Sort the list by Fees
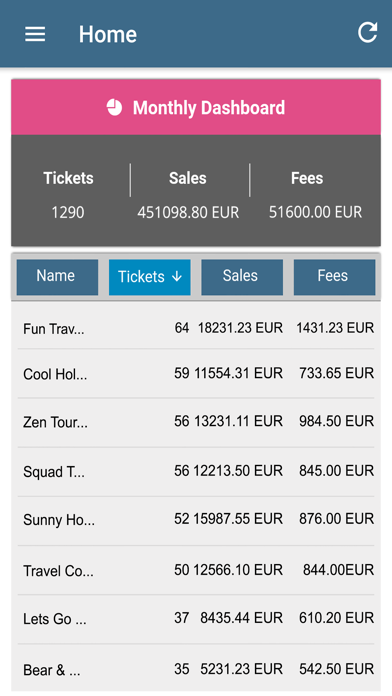This screenshot has width=392, height=696. click(334, 277)
